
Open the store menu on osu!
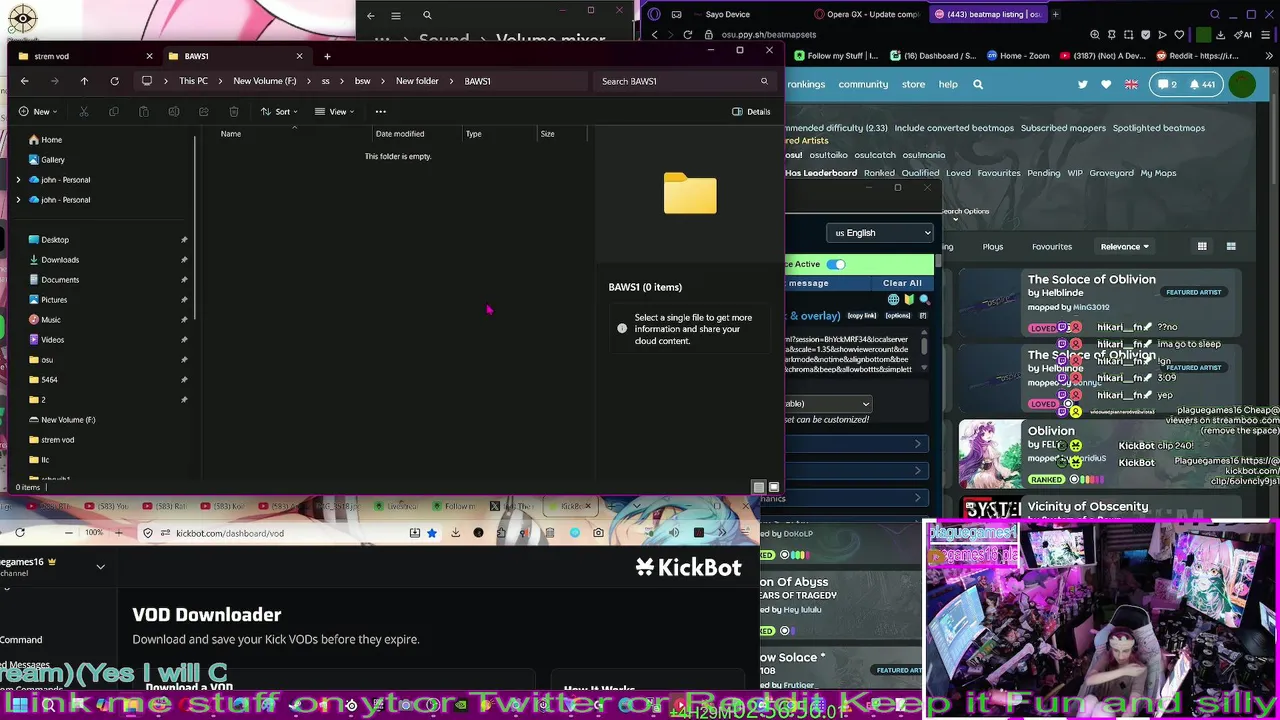[913, 84]
